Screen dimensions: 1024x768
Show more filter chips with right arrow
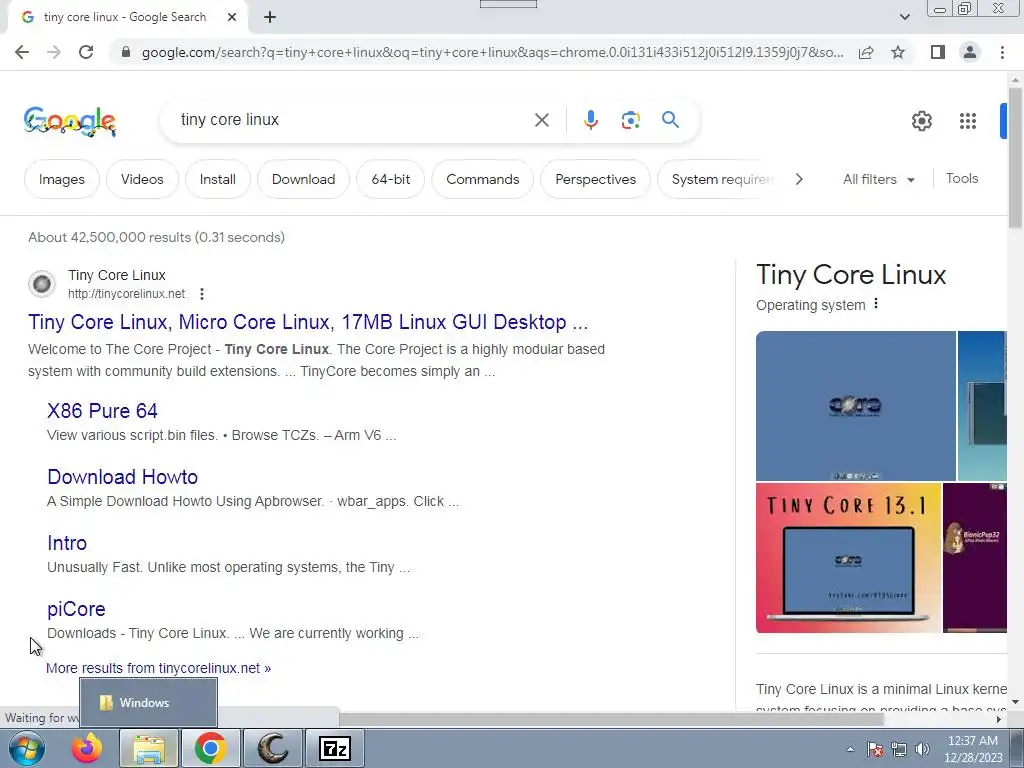click(799, 179)
